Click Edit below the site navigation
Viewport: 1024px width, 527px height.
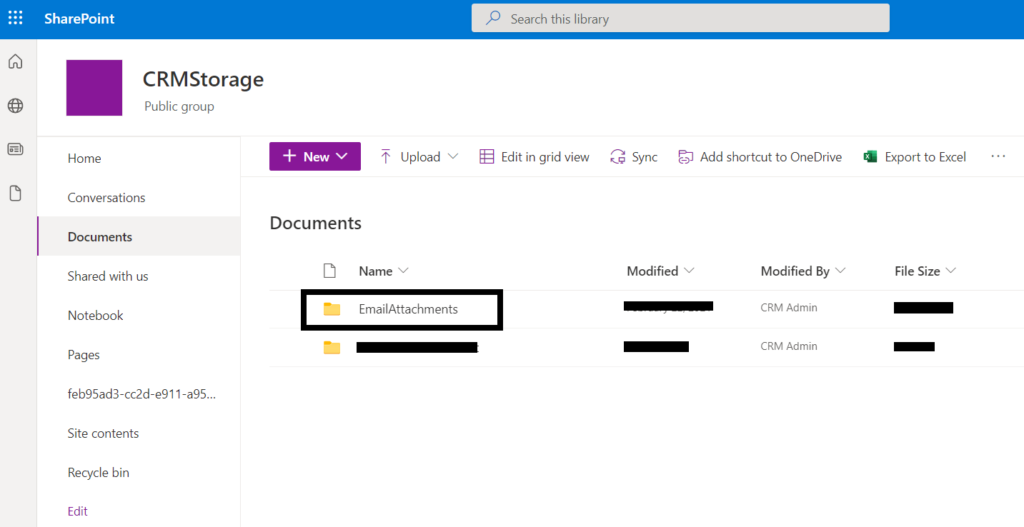pos(77,511)
